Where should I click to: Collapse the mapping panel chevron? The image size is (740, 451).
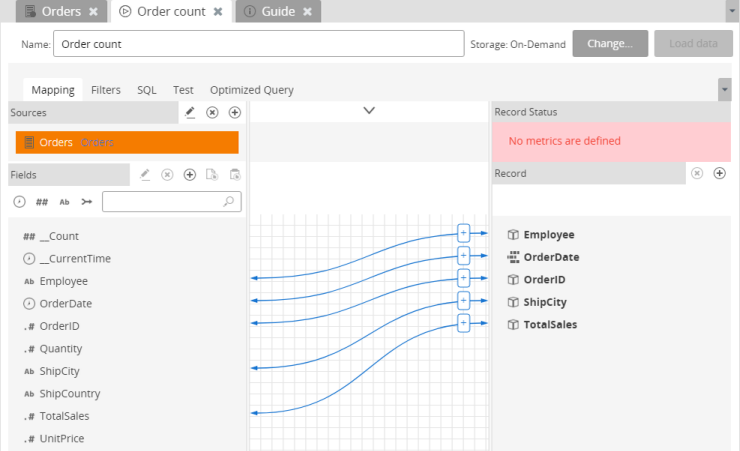point(369,110)
